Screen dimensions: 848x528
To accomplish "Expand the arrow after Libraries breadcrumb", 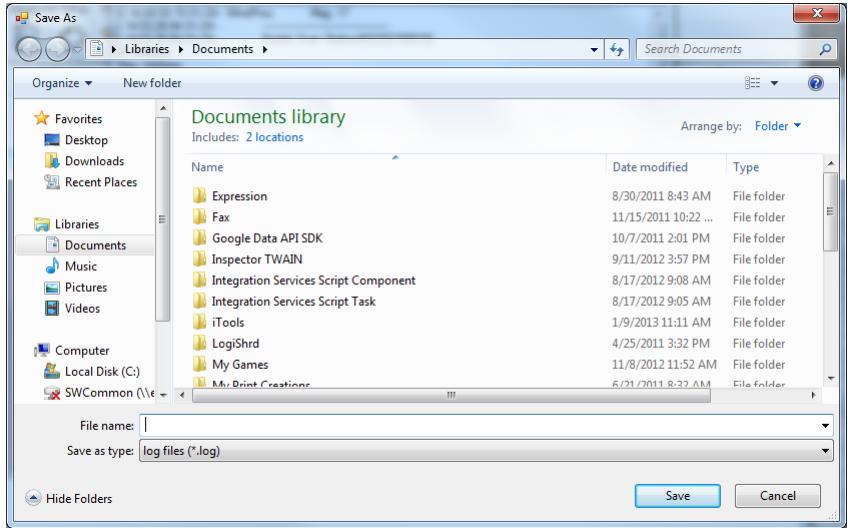I will (181, 49).
